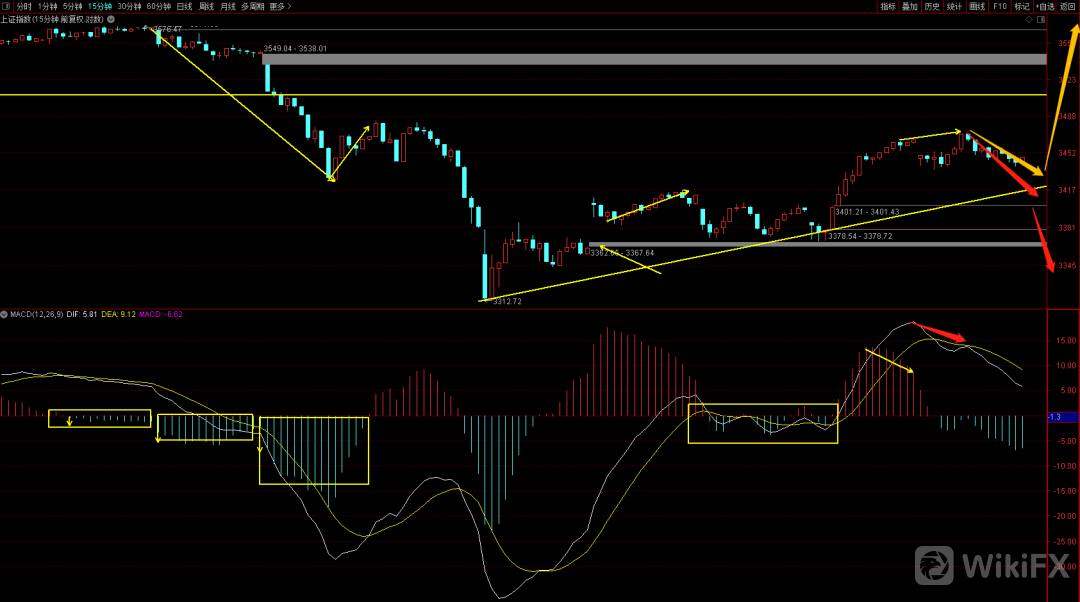The height and width of the screenshot is (602, 1080).
Task: Click the 标记 mark tool
Action: coord(1021,6)
